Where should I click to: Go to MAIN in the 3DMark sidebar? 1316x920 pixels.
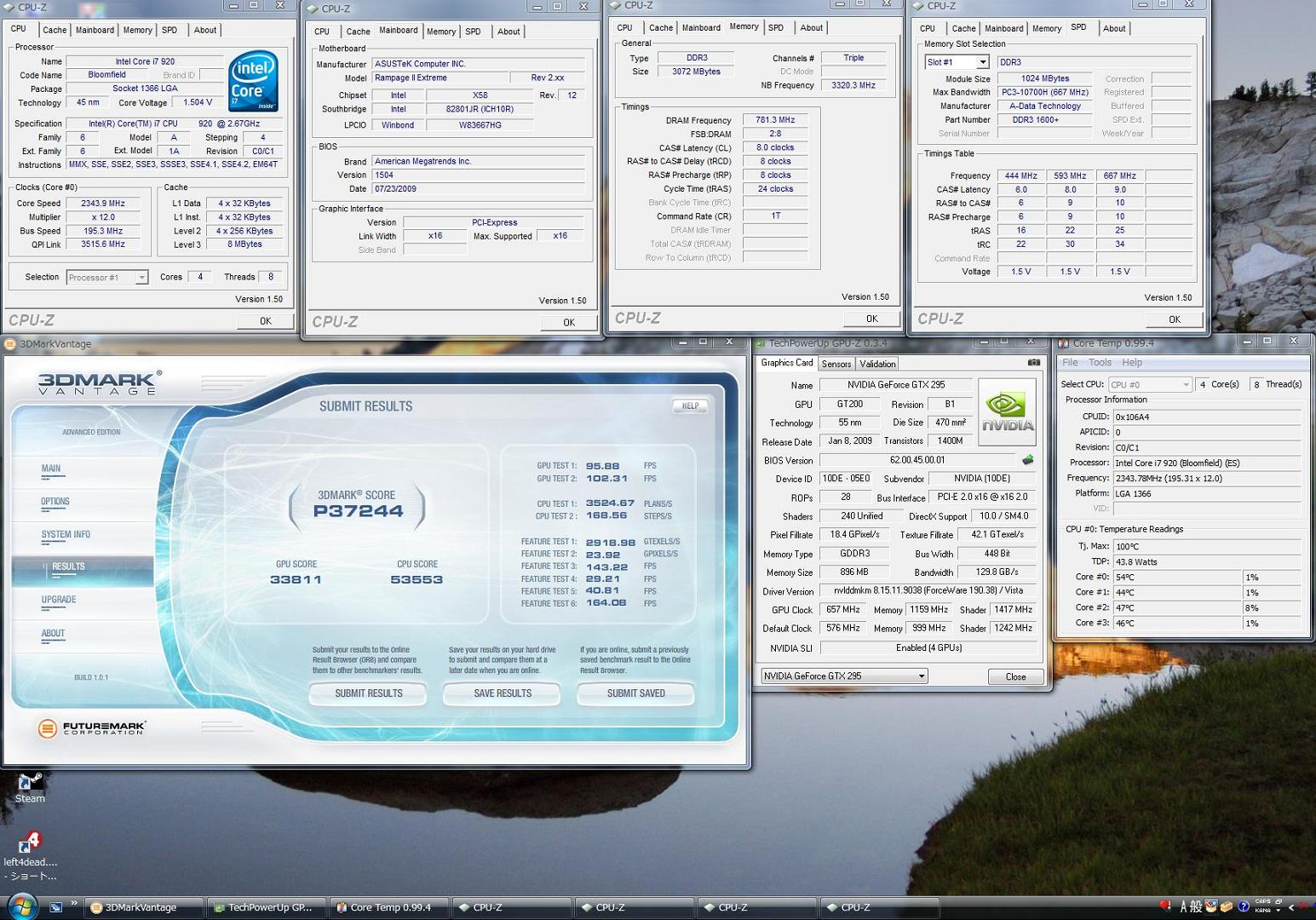(x=51, y=469)
